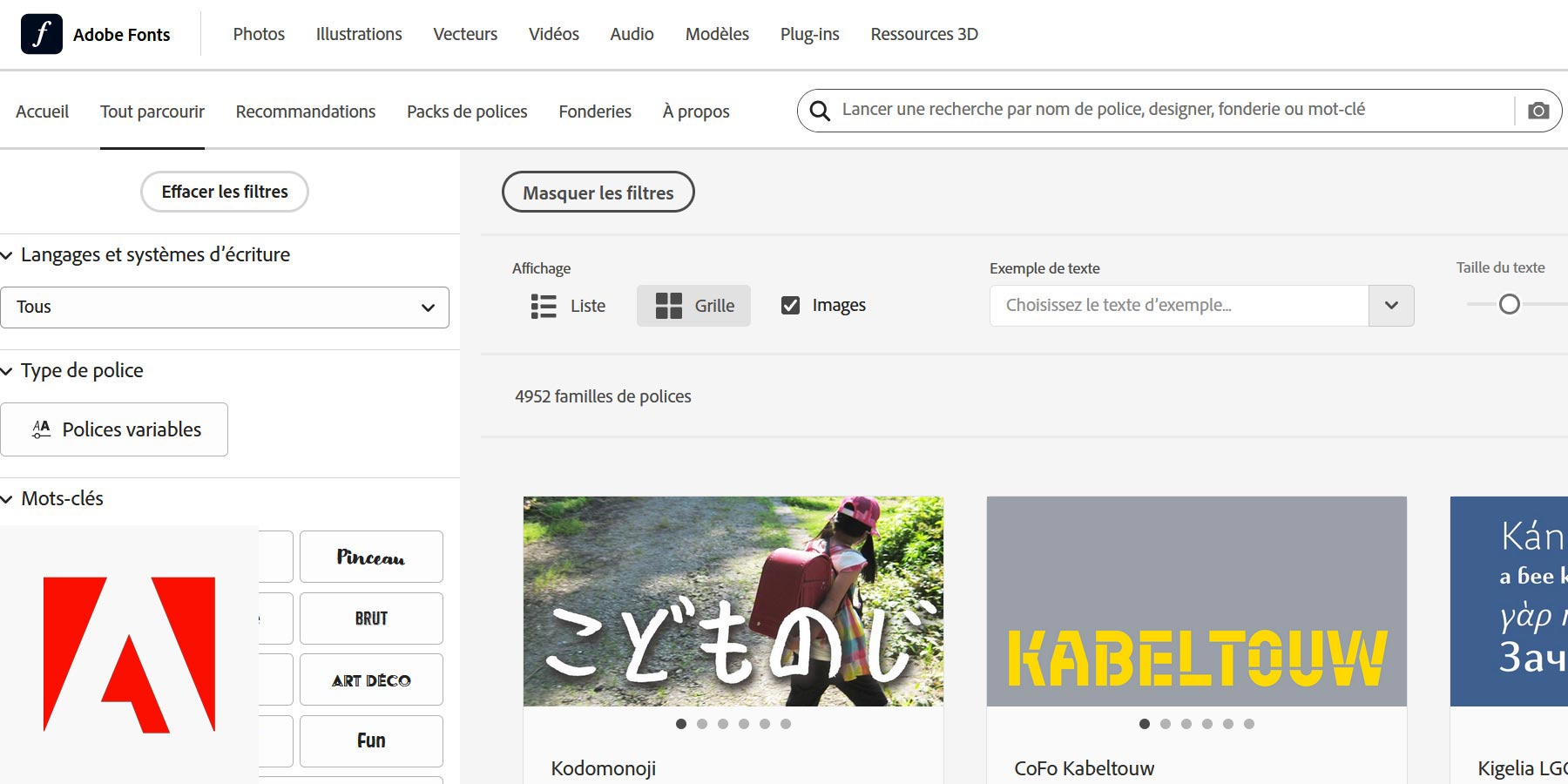
Task: Click the search magnifier icon
Action: (820, 111)
